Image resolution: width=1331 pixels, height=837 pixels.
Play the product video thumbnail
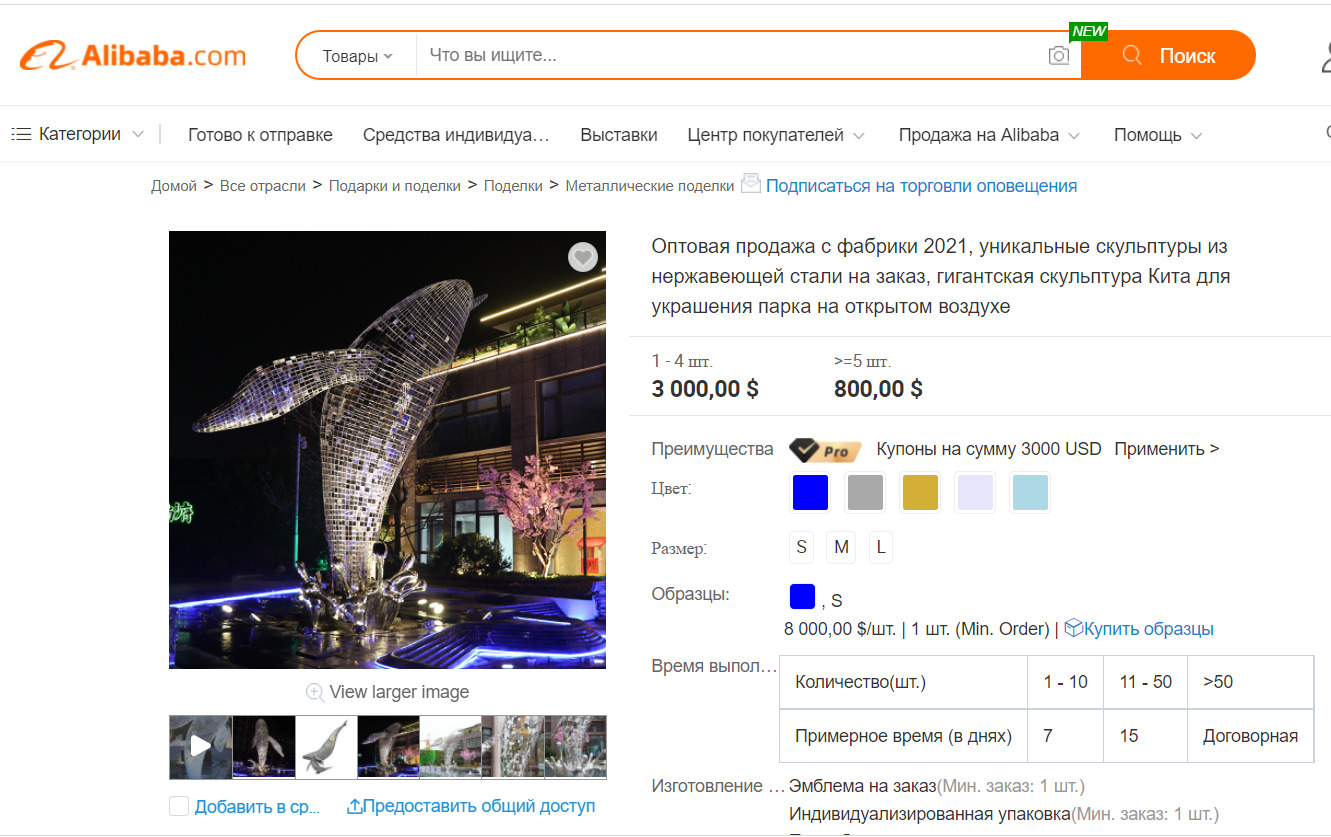click(200, 746)
